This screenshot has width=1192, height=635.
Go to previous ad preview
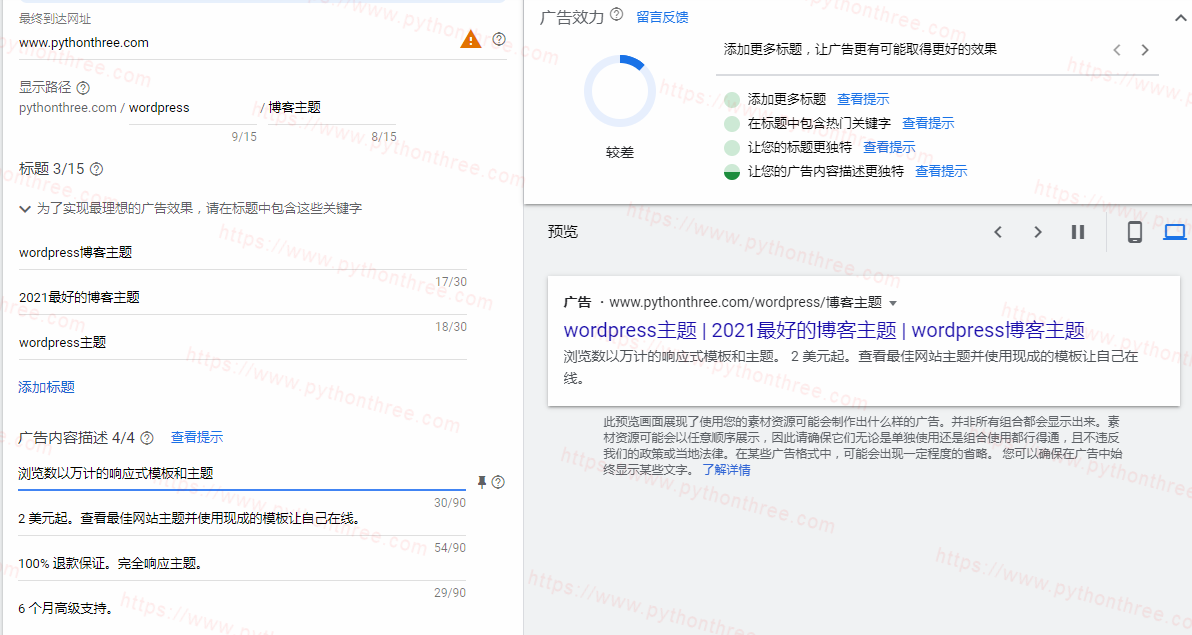[x=998, y=232]
